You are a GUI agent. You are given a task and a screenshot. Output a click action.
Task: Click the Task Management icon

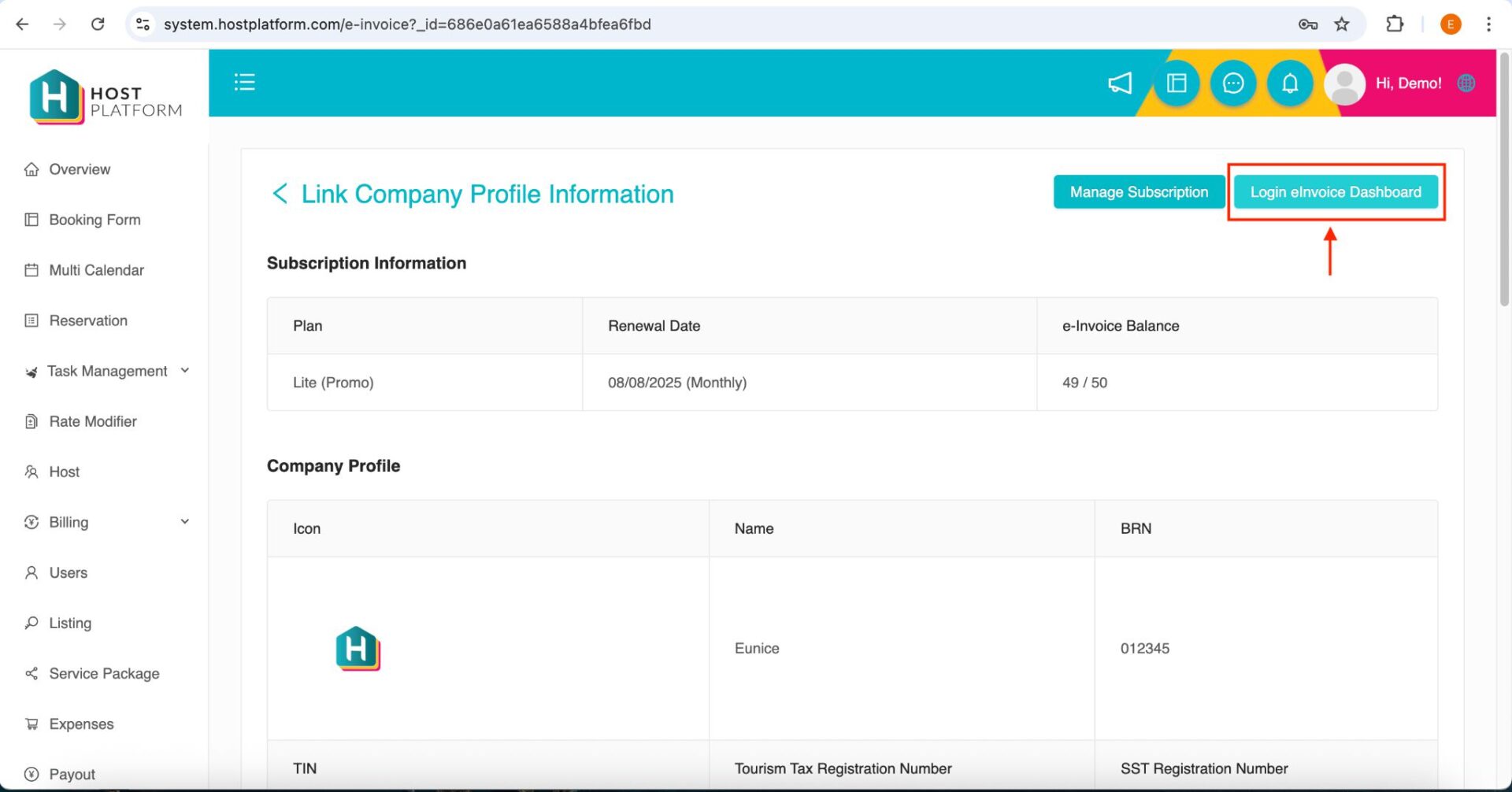[31, 372]
